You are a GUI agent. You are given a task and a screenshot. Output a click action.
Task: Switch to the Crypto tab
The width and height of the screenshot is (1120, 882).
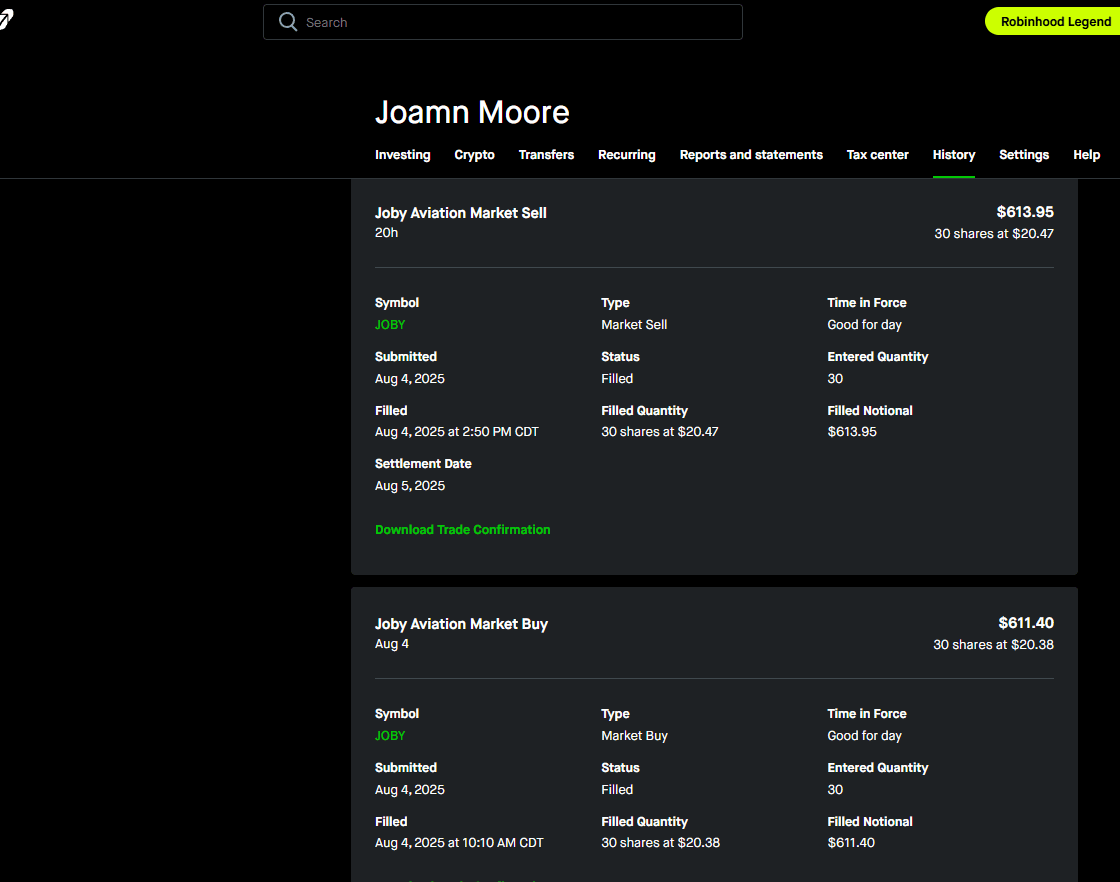point(474,155)
